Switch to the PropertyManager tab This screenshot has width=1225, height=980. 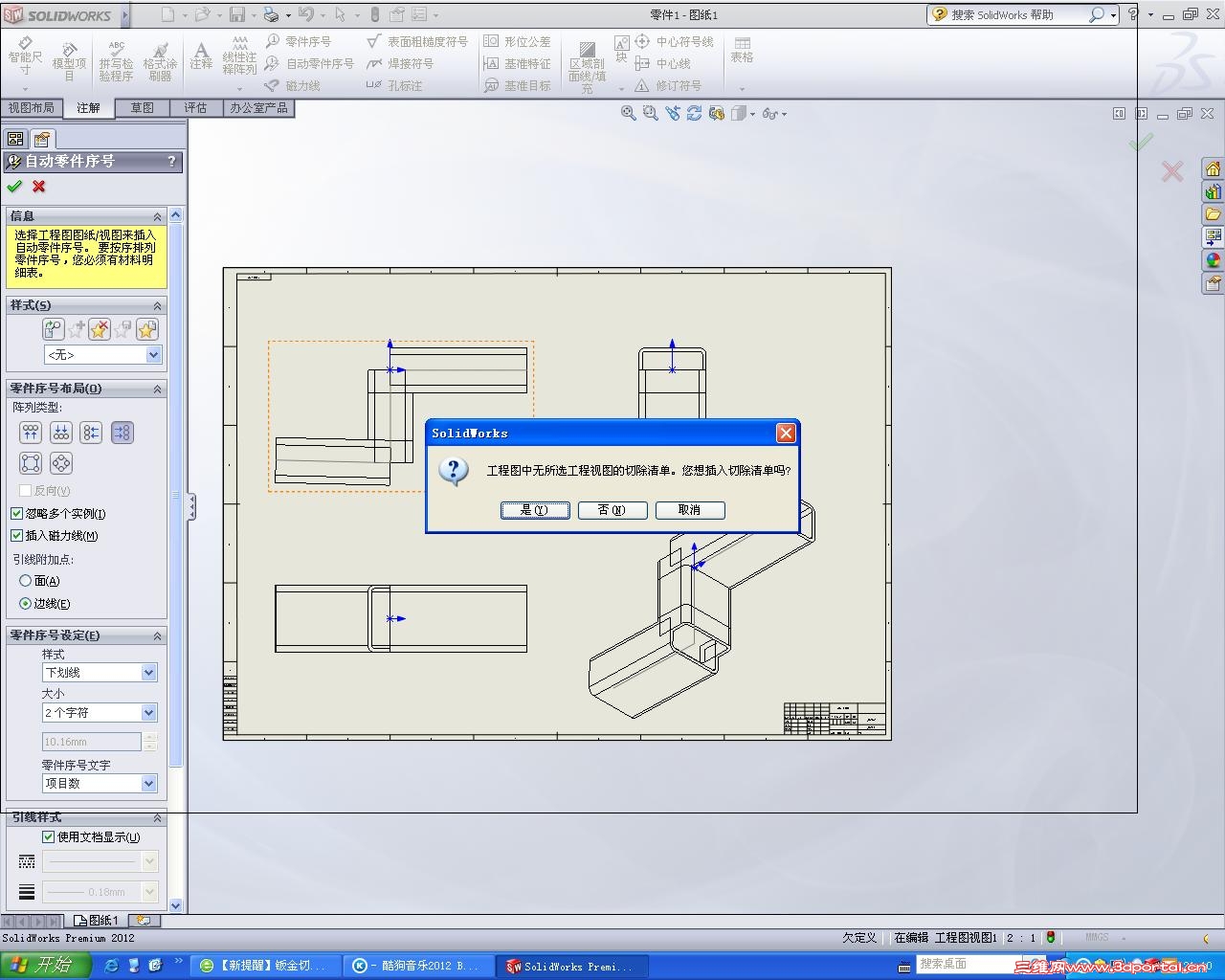(42, 139)
